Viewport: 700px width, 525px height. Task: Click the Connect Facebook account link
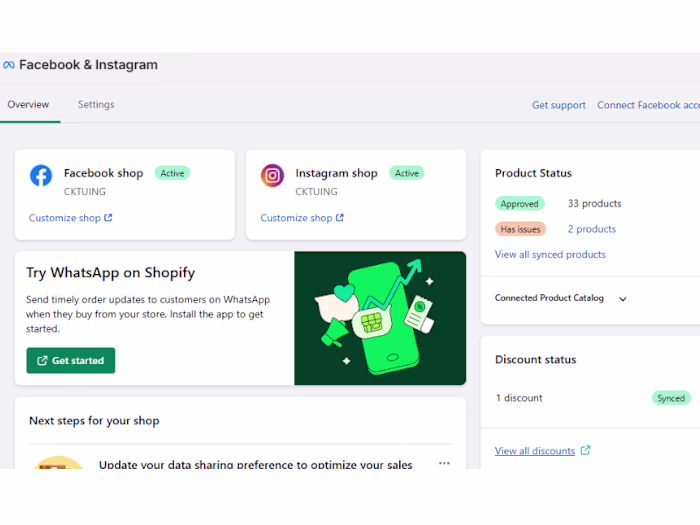[649, 105]
